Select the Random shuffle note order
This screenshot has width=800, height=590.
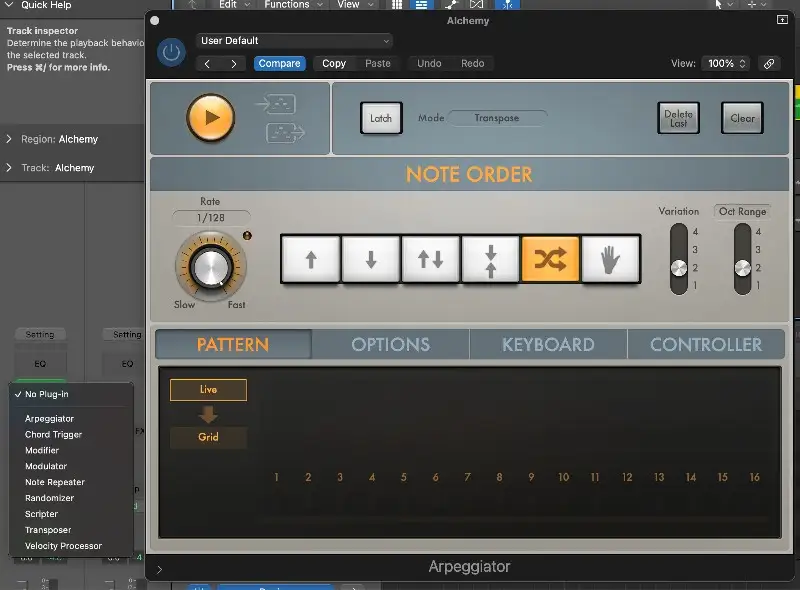coord(550,260)
